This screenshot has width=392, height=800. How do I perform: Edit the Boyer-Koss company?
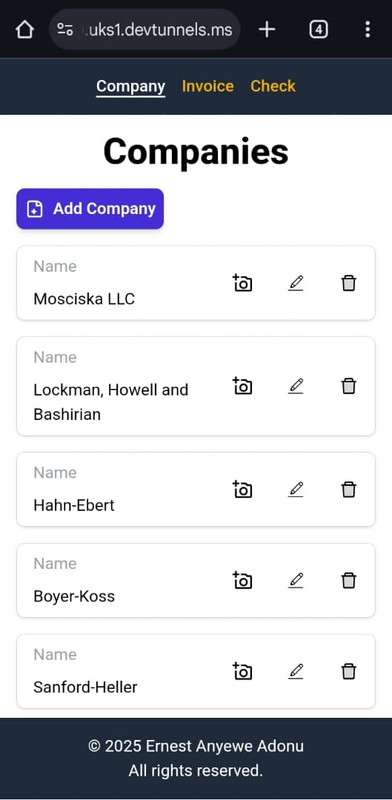click(296, 580)
